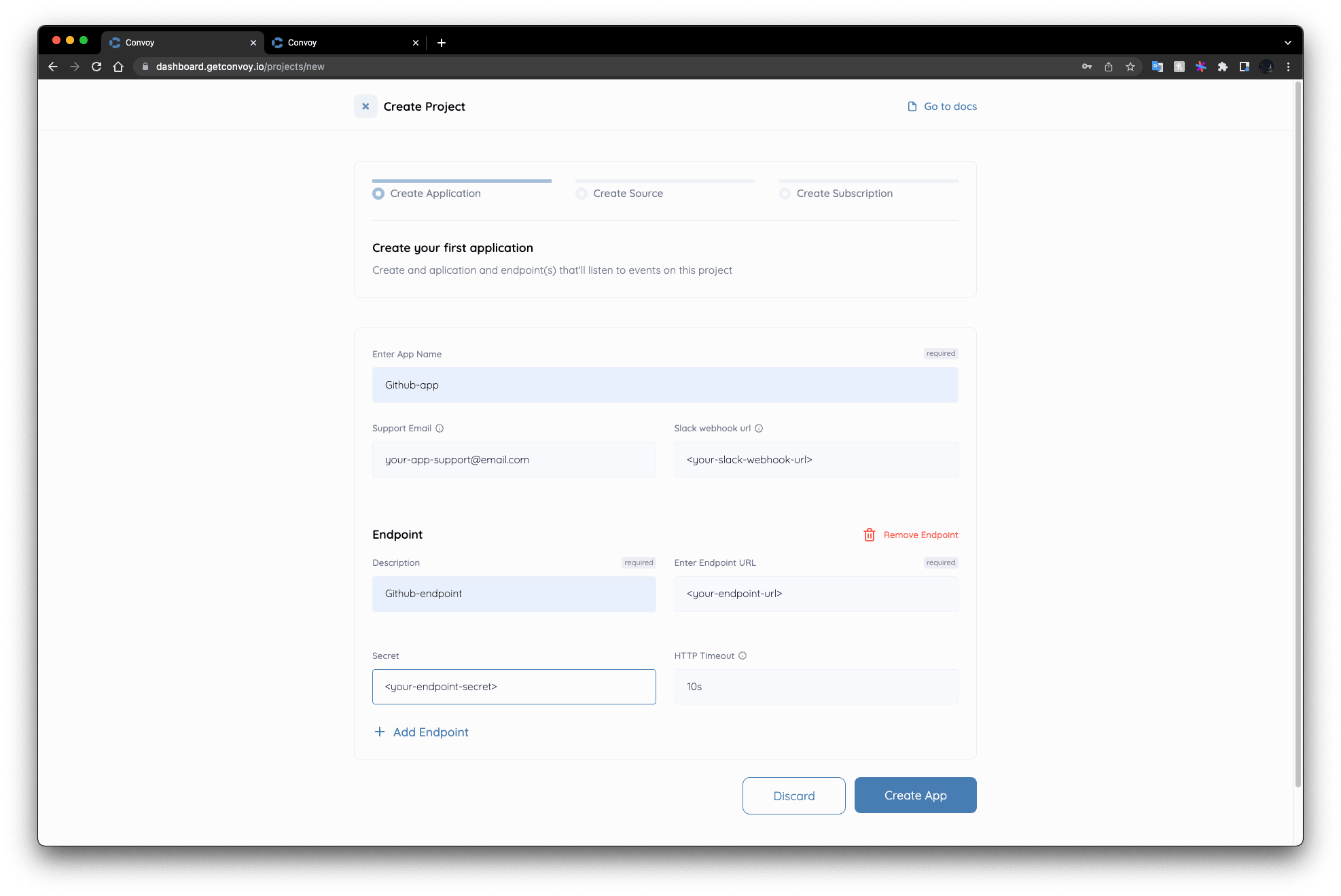1341x896 pixels.
Task: Go back in browser history
Action: point(53,67)
